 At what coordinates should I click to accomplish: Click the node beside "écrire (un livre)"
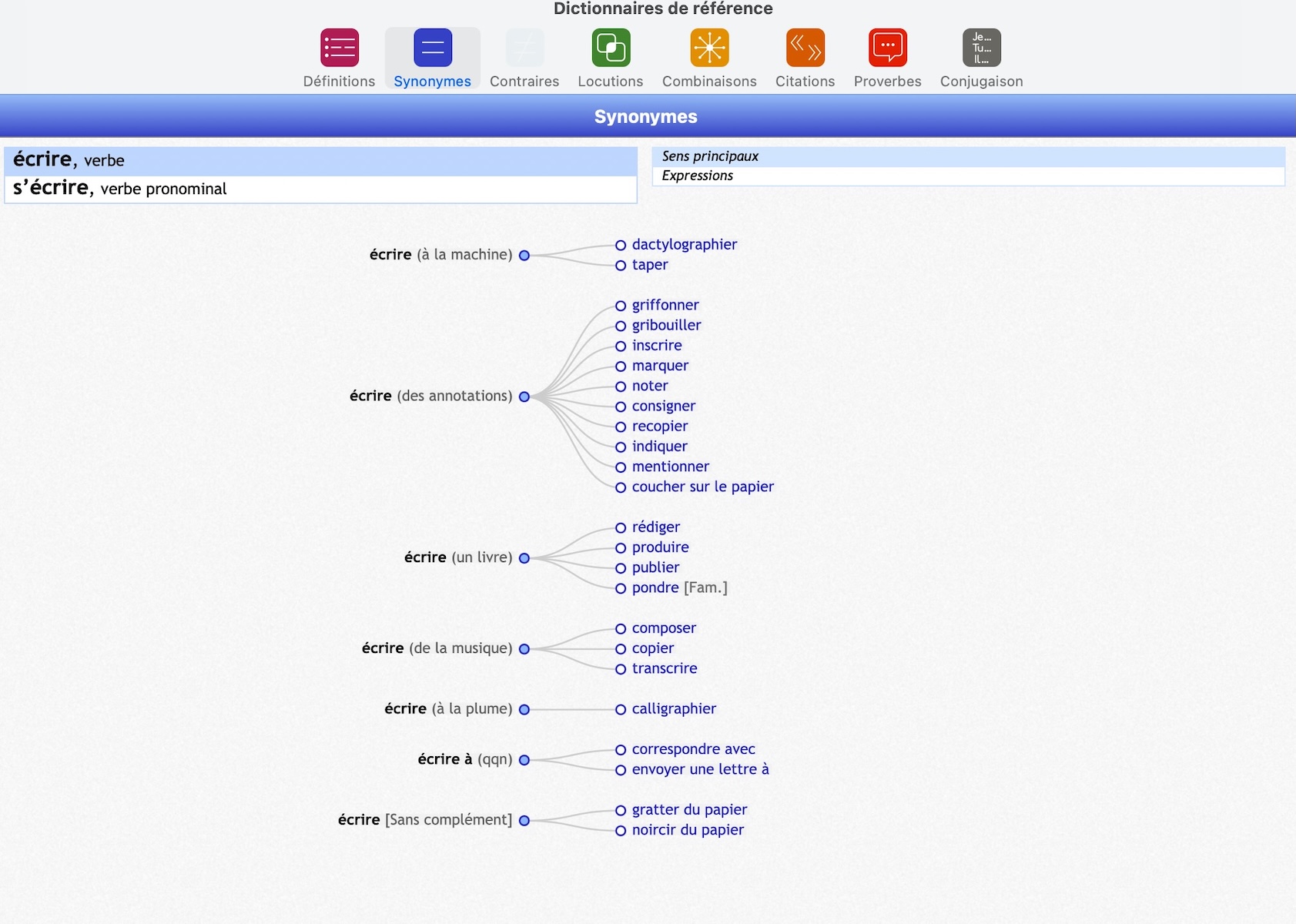pyautogui.click(x=524, y=558)
